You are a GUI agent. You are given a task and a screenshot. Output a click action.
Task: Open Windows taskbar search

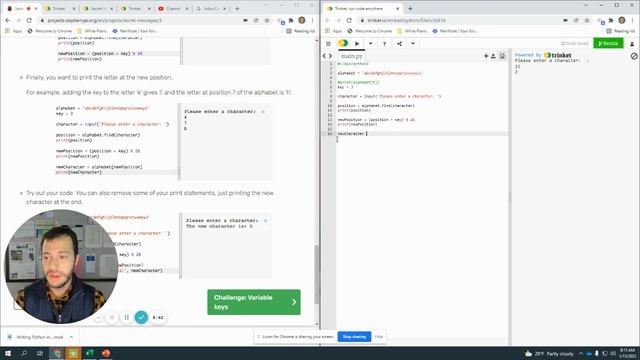[x=24, y=353]
